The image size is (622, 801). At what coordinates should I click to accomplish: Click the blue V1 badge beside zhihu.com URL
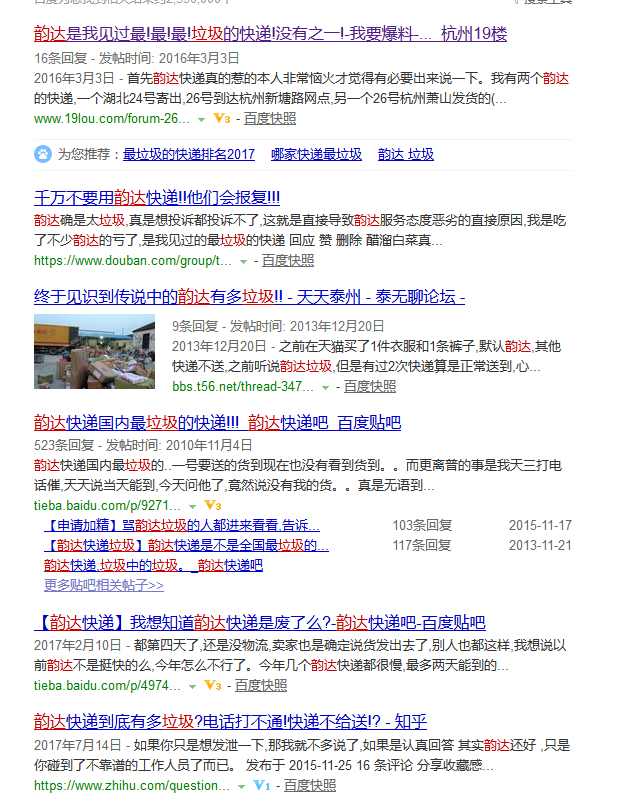coord(261,786)
